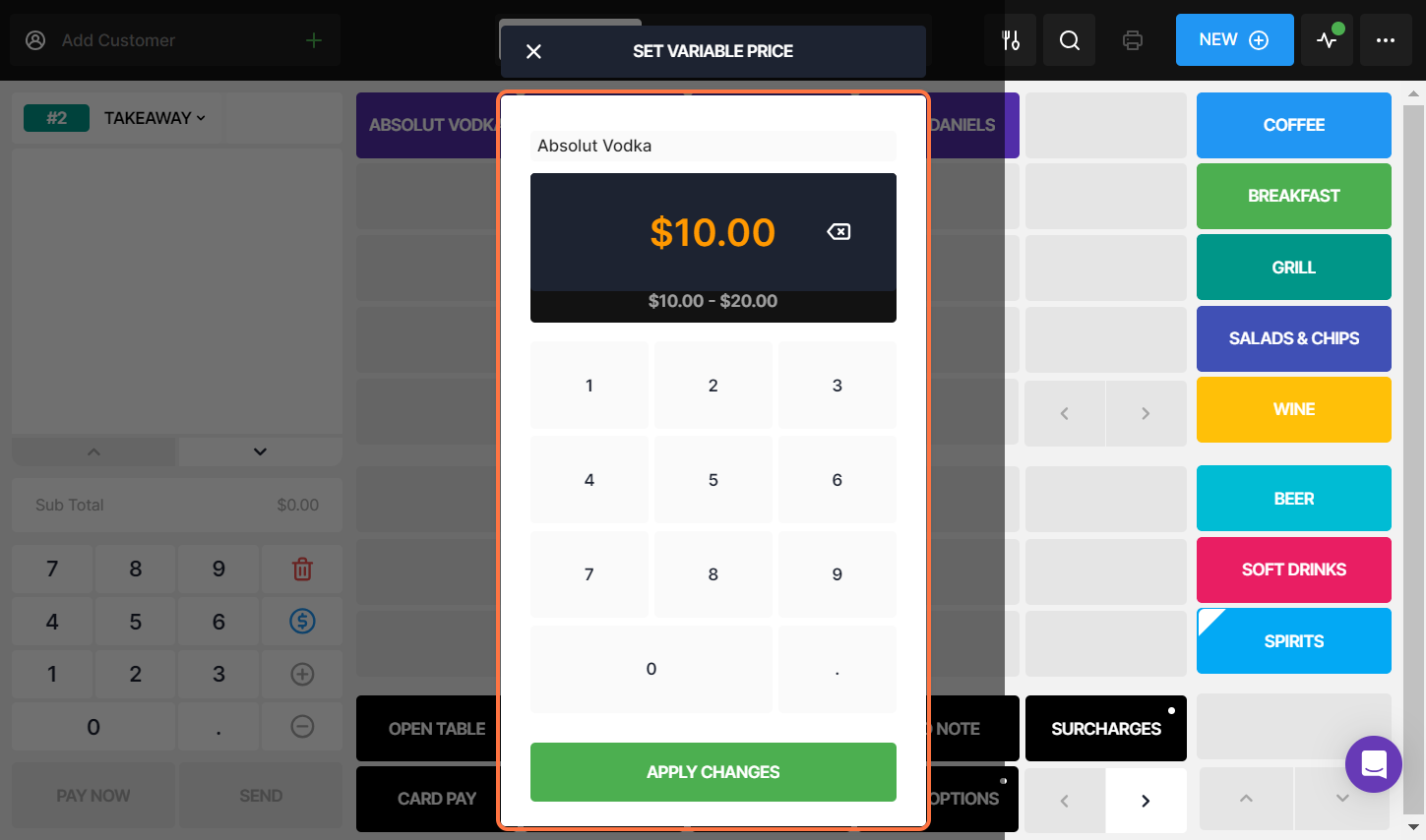Click the printer icon in top bar
The image size is (1426, 840).
pyautogui.click(x=1133, y=40)
